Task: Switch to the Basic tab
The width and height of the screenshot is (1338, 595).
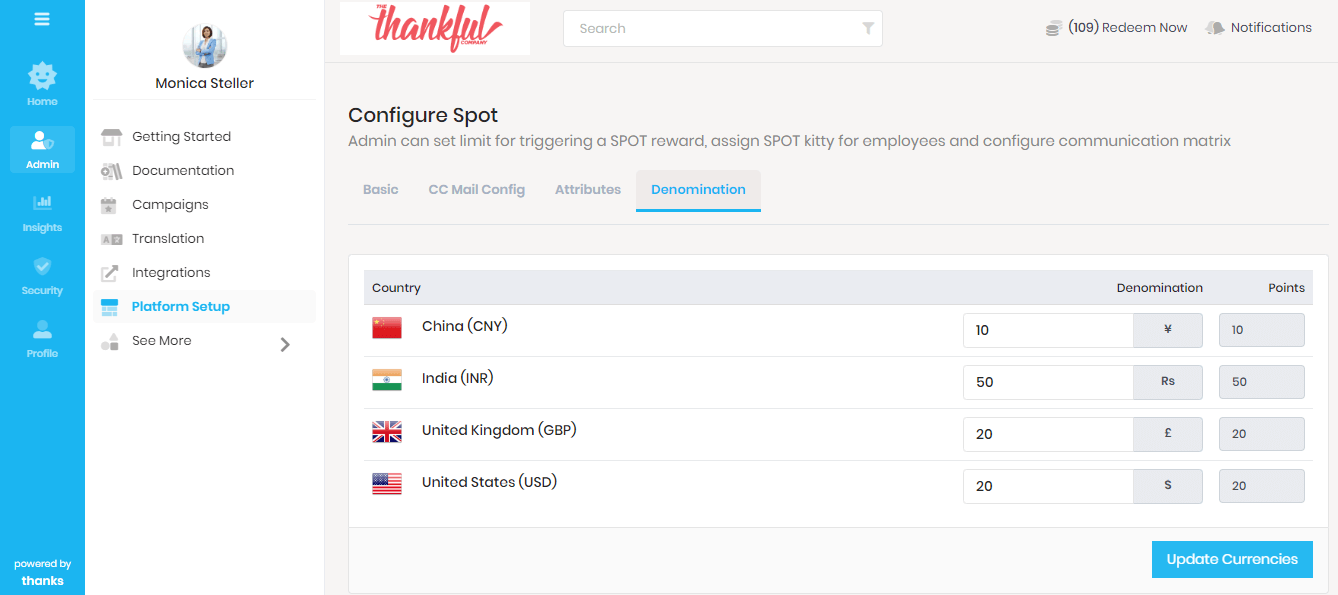Action: coord(380,190)
